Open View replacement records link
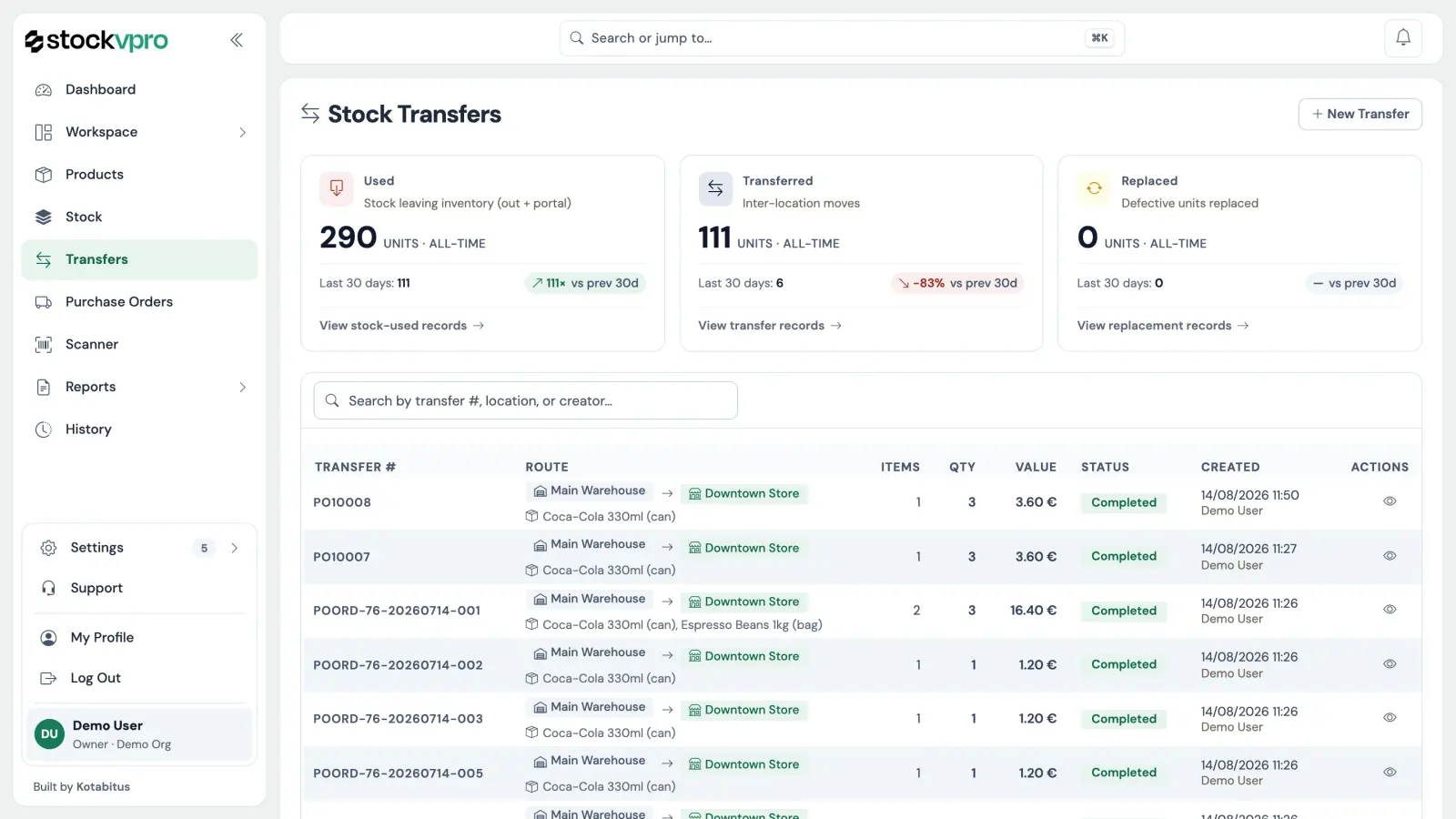This screenshot has width=1456, height=819. [x=1163, y=326]
